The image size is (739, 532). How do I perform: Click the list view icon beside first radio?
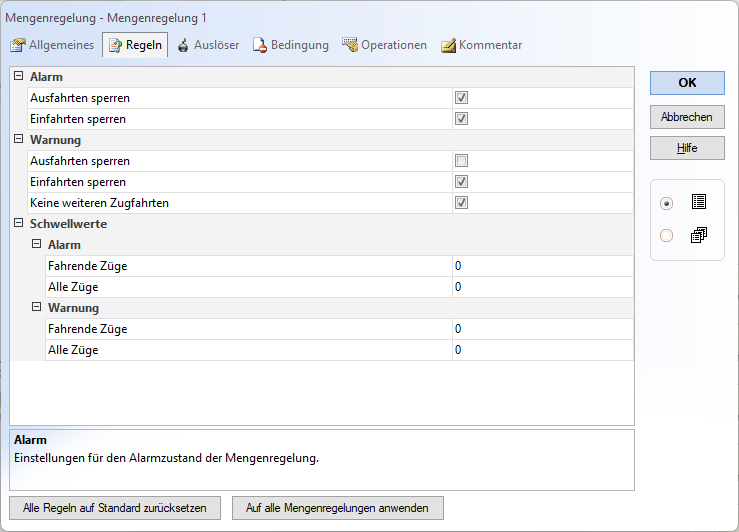point(699,202)
